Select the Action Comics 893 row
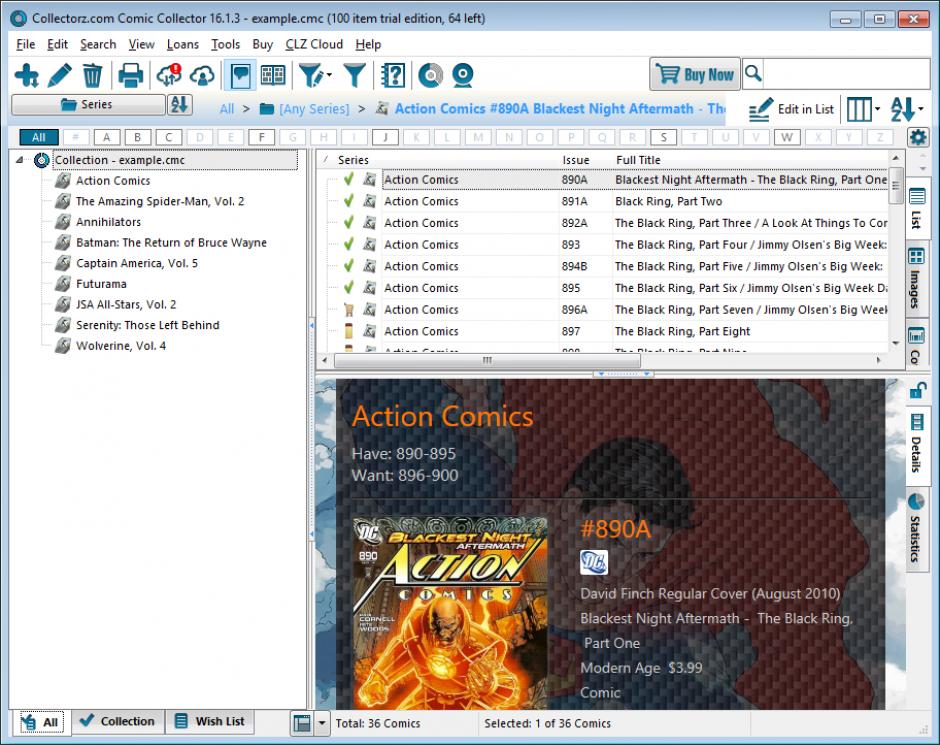The width and height of the screenshot is (940, 745). (605, 245)
